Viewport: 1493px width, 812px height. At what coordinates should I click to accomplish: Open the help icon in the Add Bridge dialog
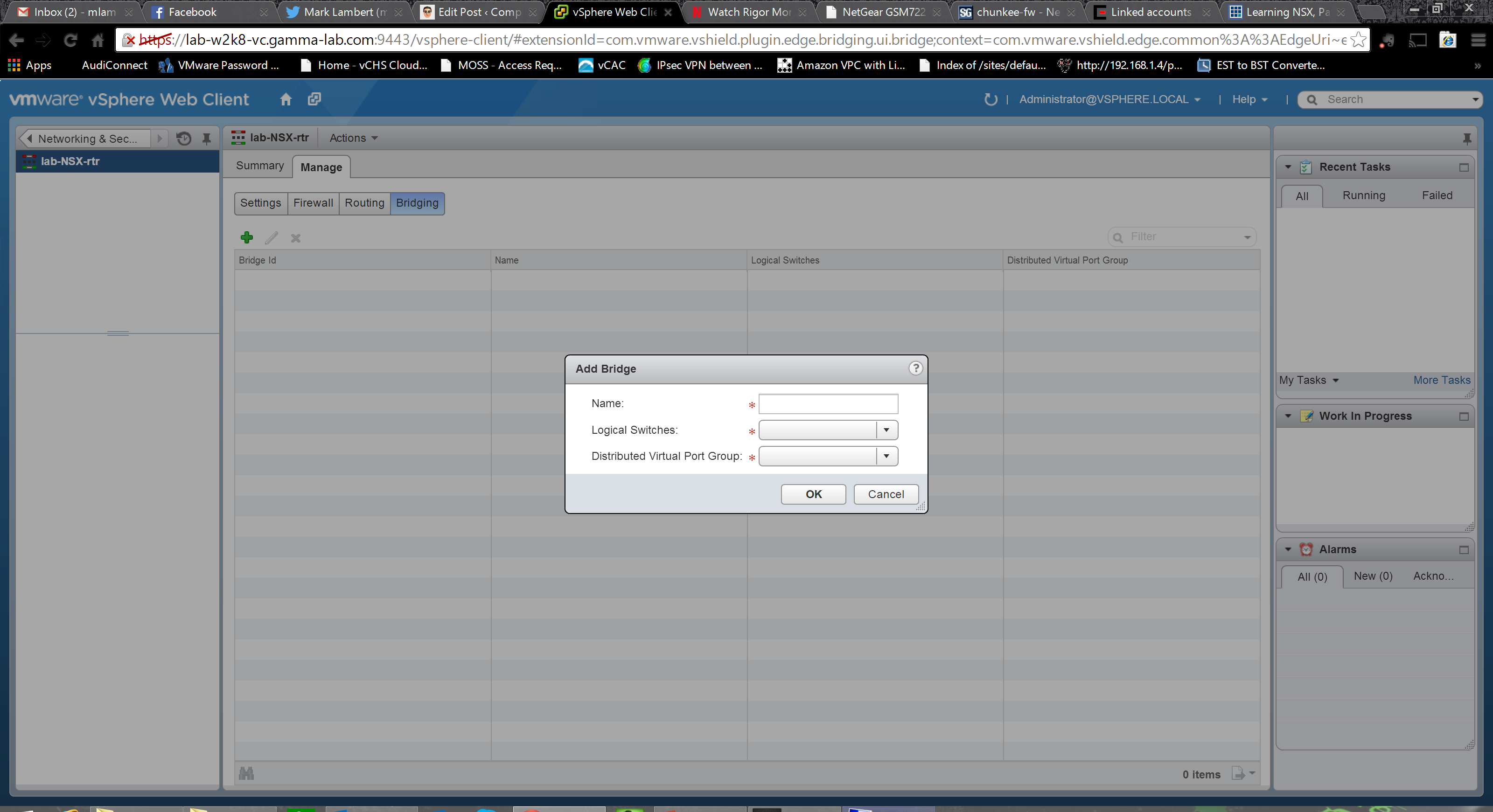915,368
